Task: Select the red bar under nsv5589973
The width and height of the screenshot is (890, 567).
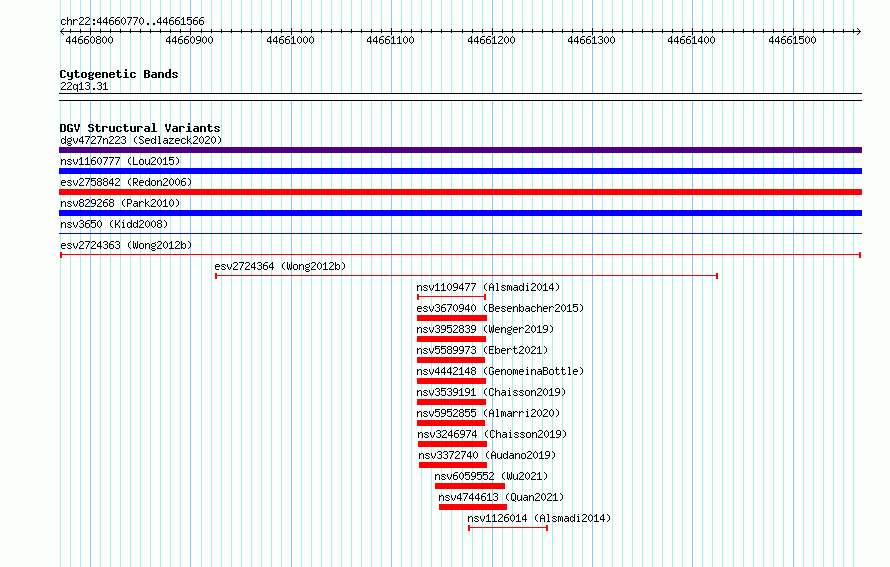Action: (x=451, y=360)
